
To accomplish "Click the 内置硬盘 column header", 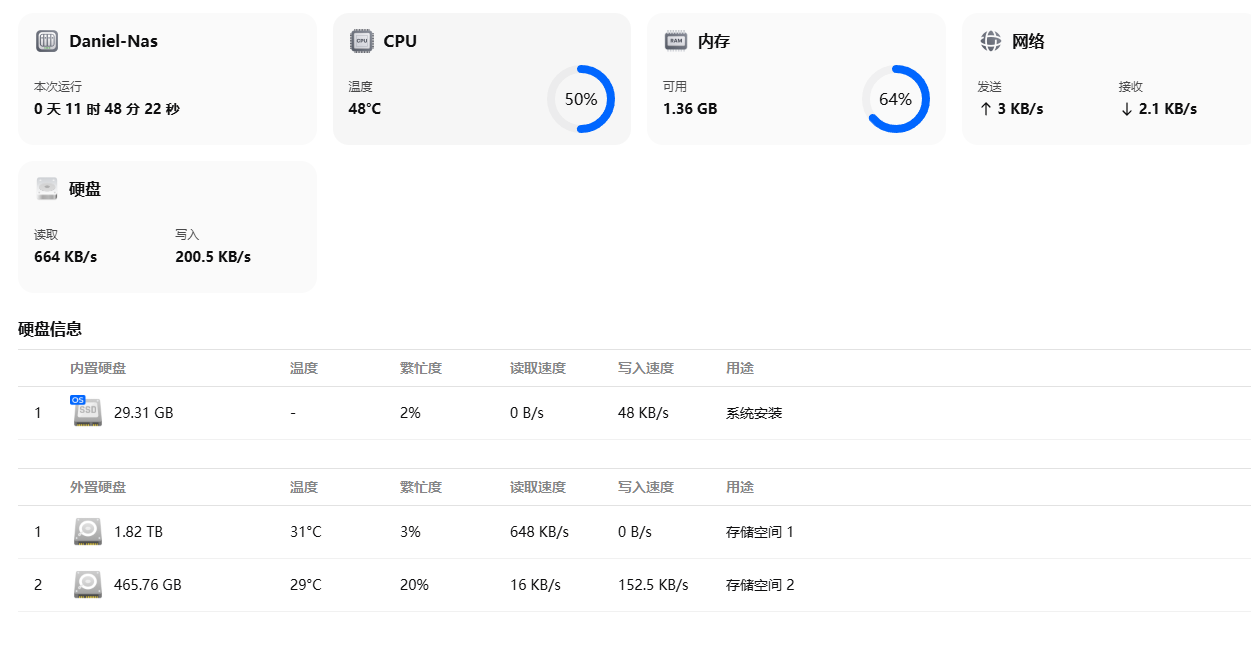I will 98,368.
